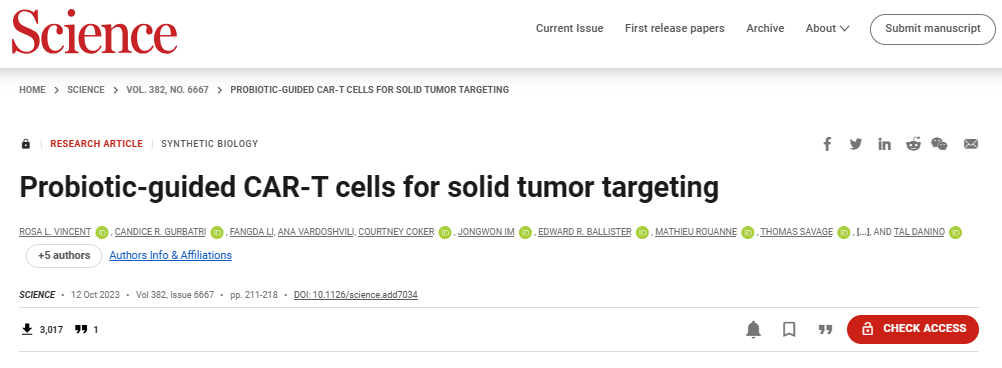This screenshot has height=368, width=1002.
Task: Share article on LinkedIn
Action: click(884, 144)
